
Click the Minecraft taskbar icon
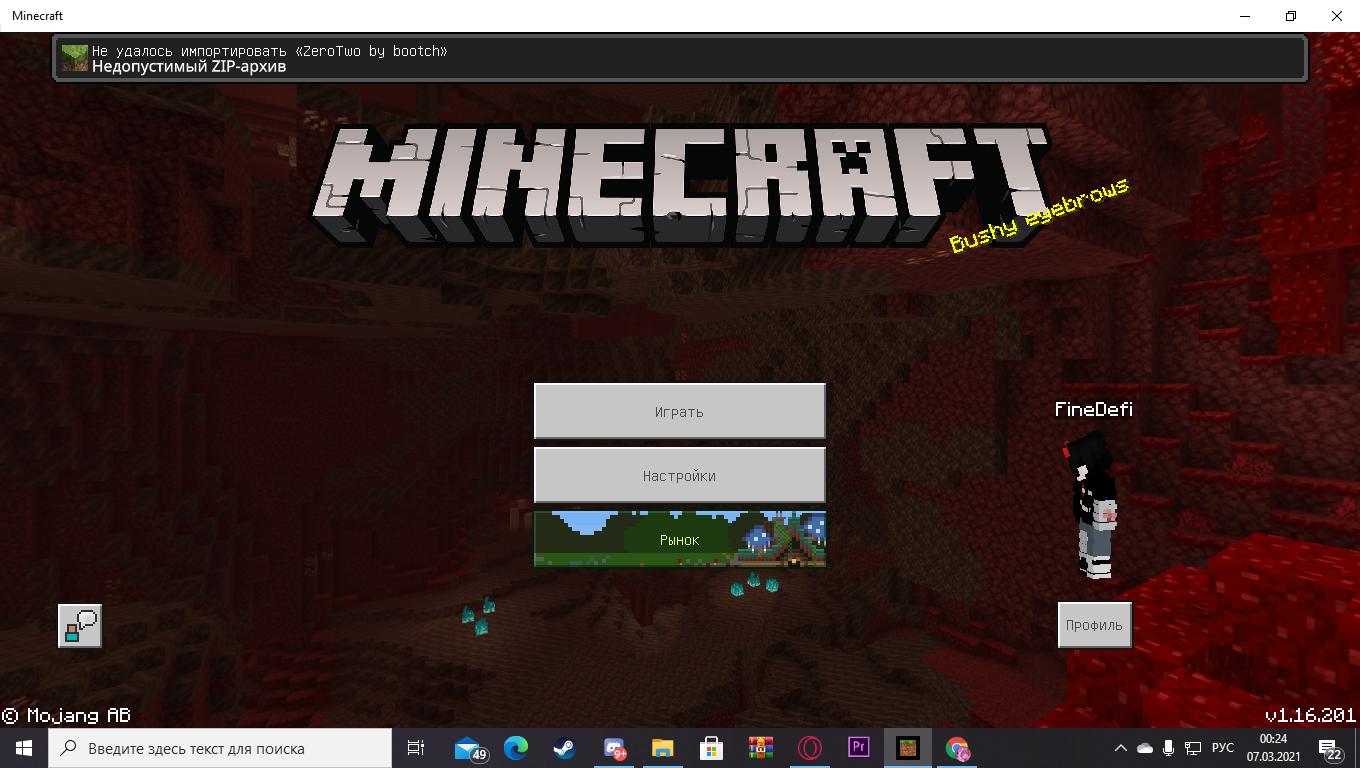click(907, 748)
